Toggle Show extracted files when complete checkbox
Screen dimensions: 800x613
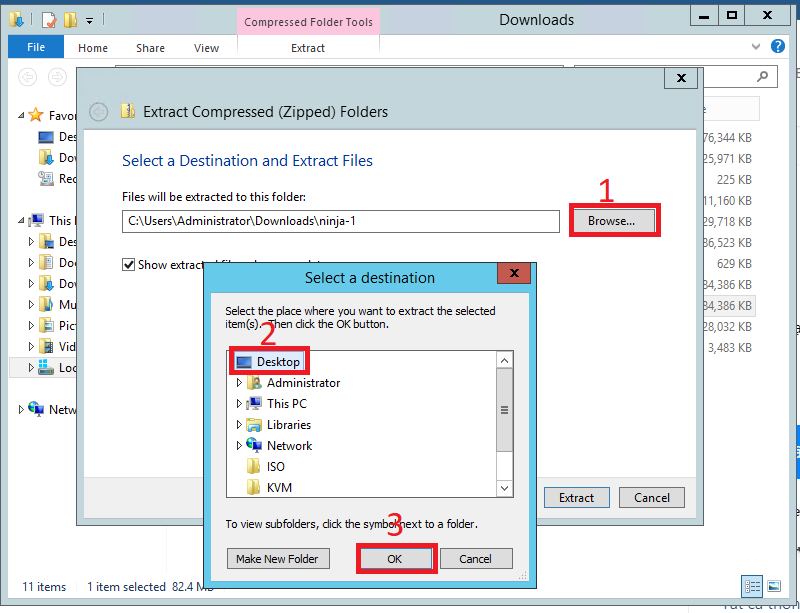[x=128, y=265]
